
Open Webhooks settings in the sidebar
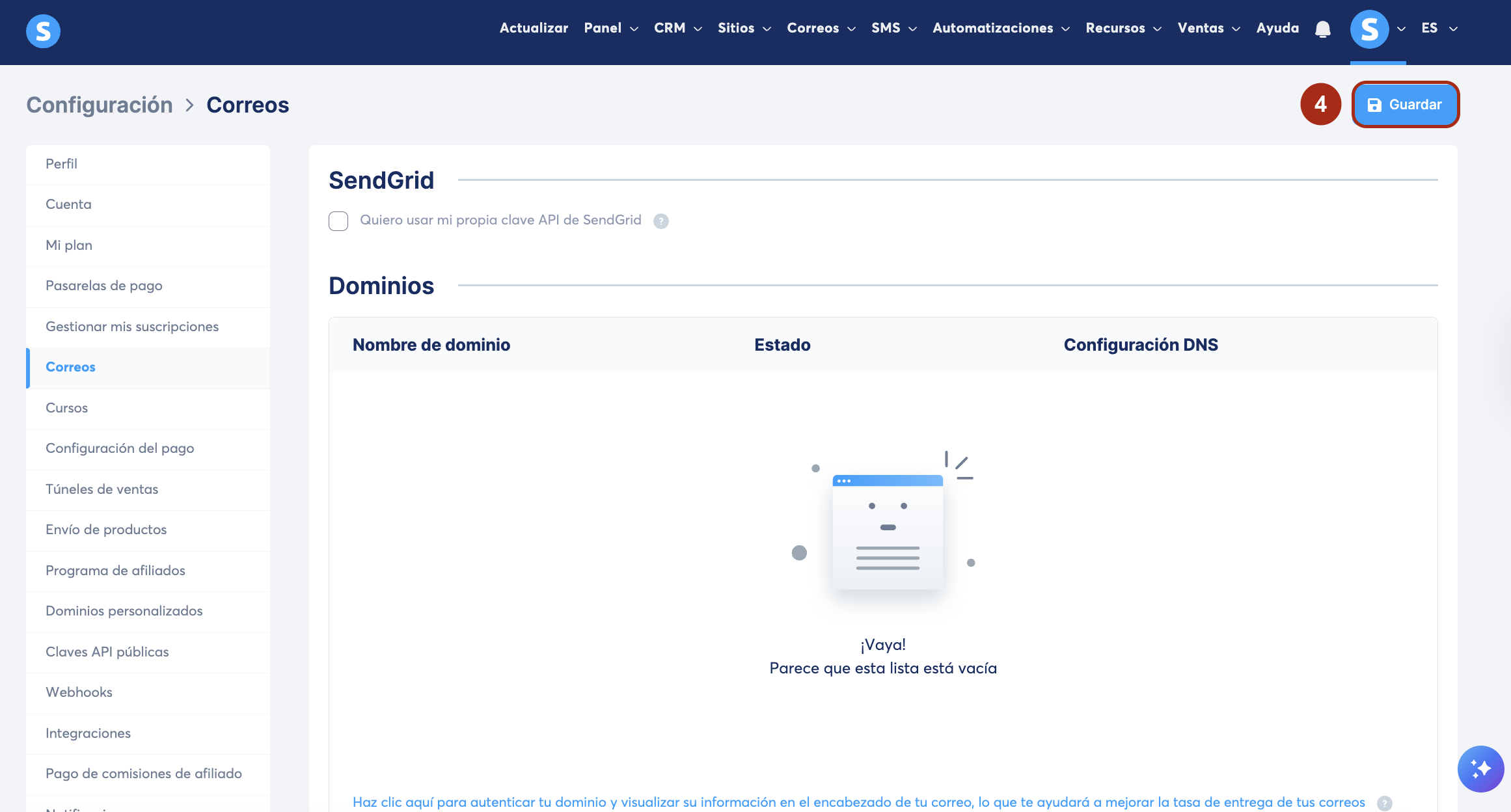click(x=79, y=692)
